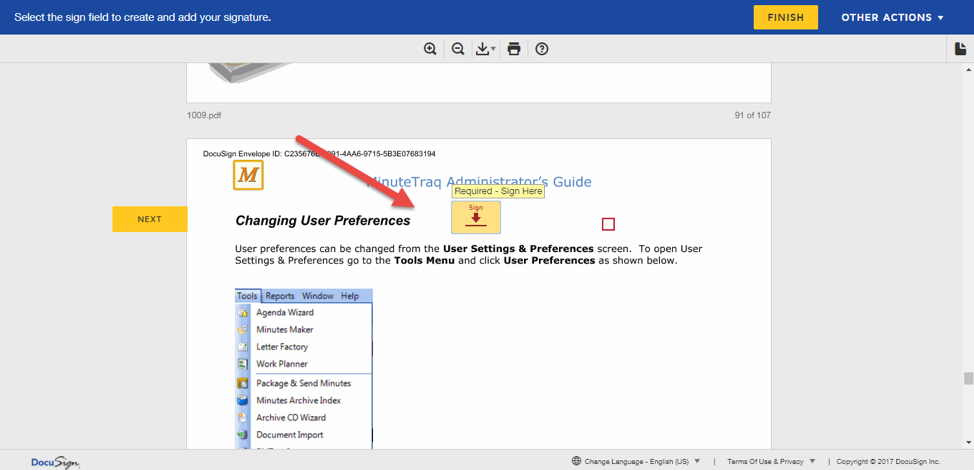Click the zoom out magnifier icon
Viewport: 974px width, 470px height.
click(458, 49)
